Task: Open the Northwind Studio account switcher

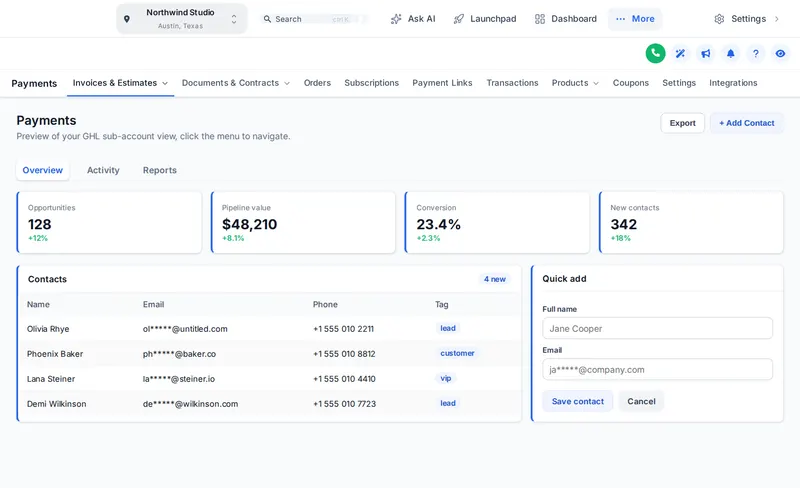Action: pyautogui.click(x=182, y=19)
